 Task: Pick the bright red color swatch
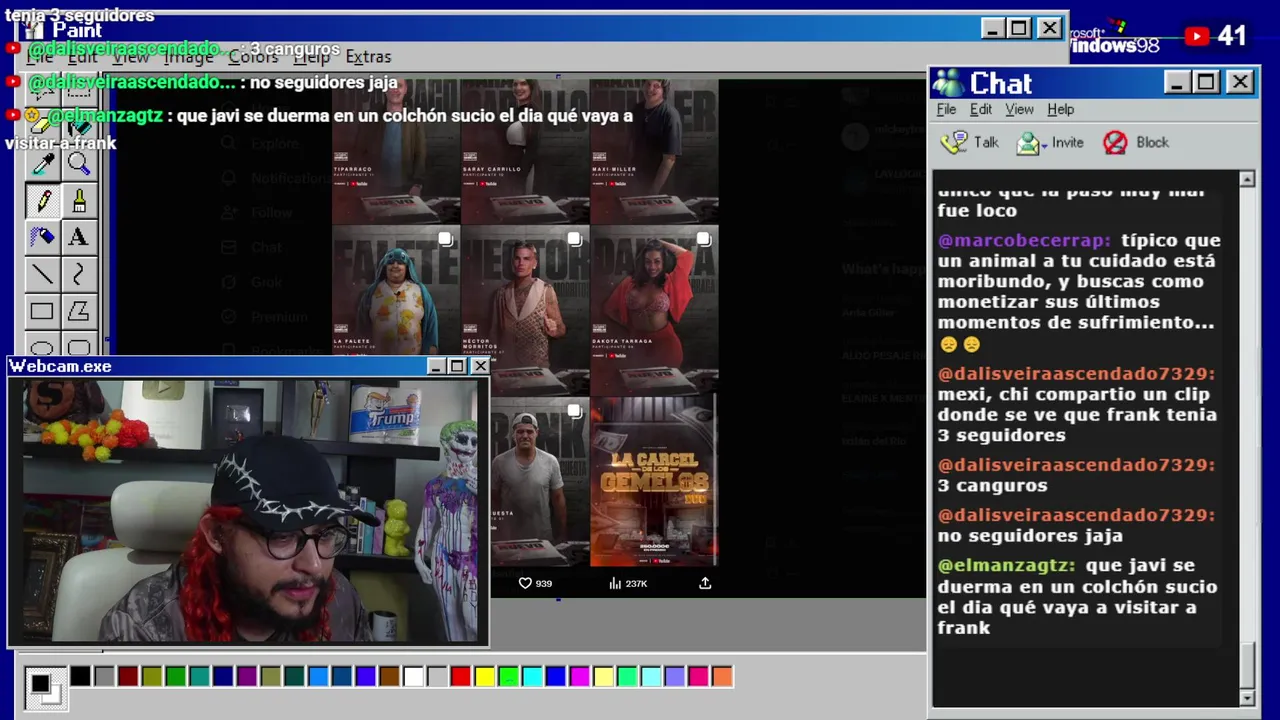(x=461, y=677)
